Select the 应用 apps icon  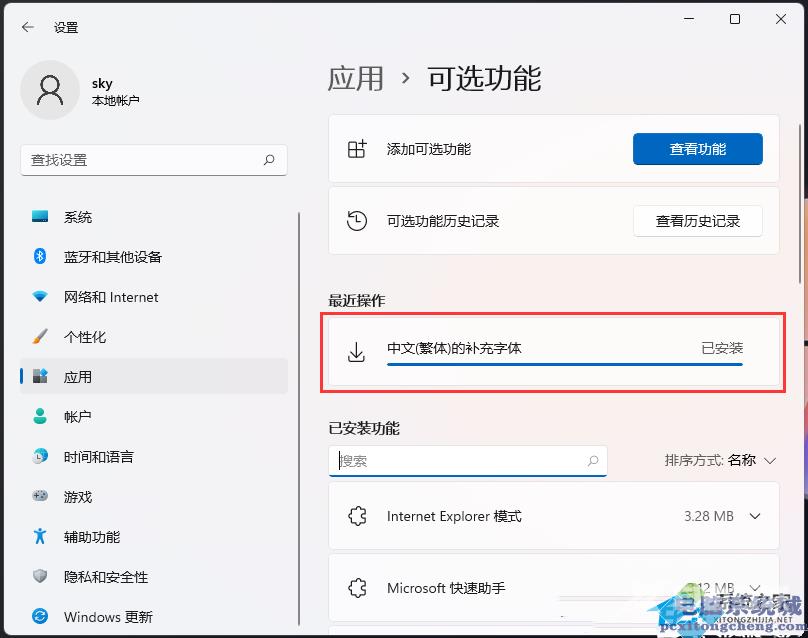click(40, 376)
